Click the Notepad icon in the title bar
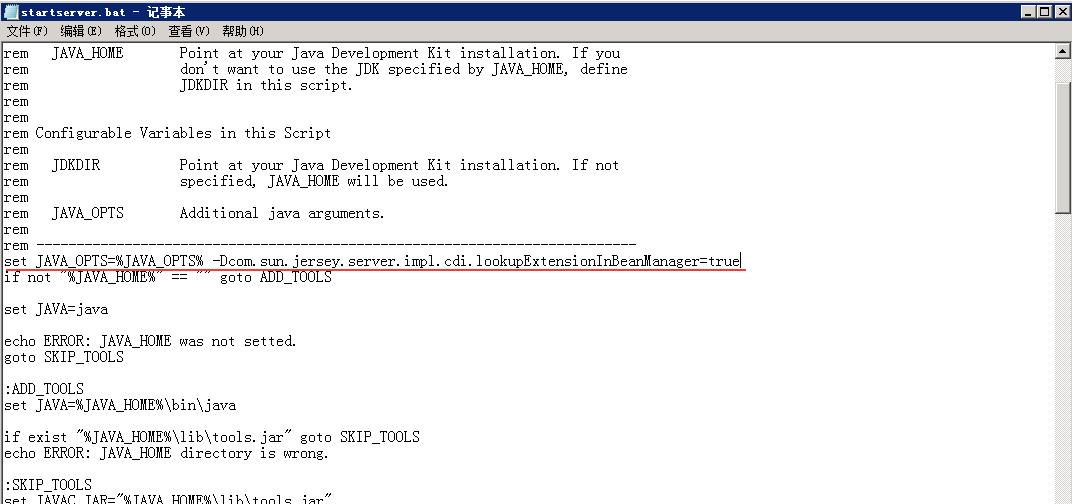Image resolution: width=1072 pixels, height=504 pixels. click(x=10, y=12)
